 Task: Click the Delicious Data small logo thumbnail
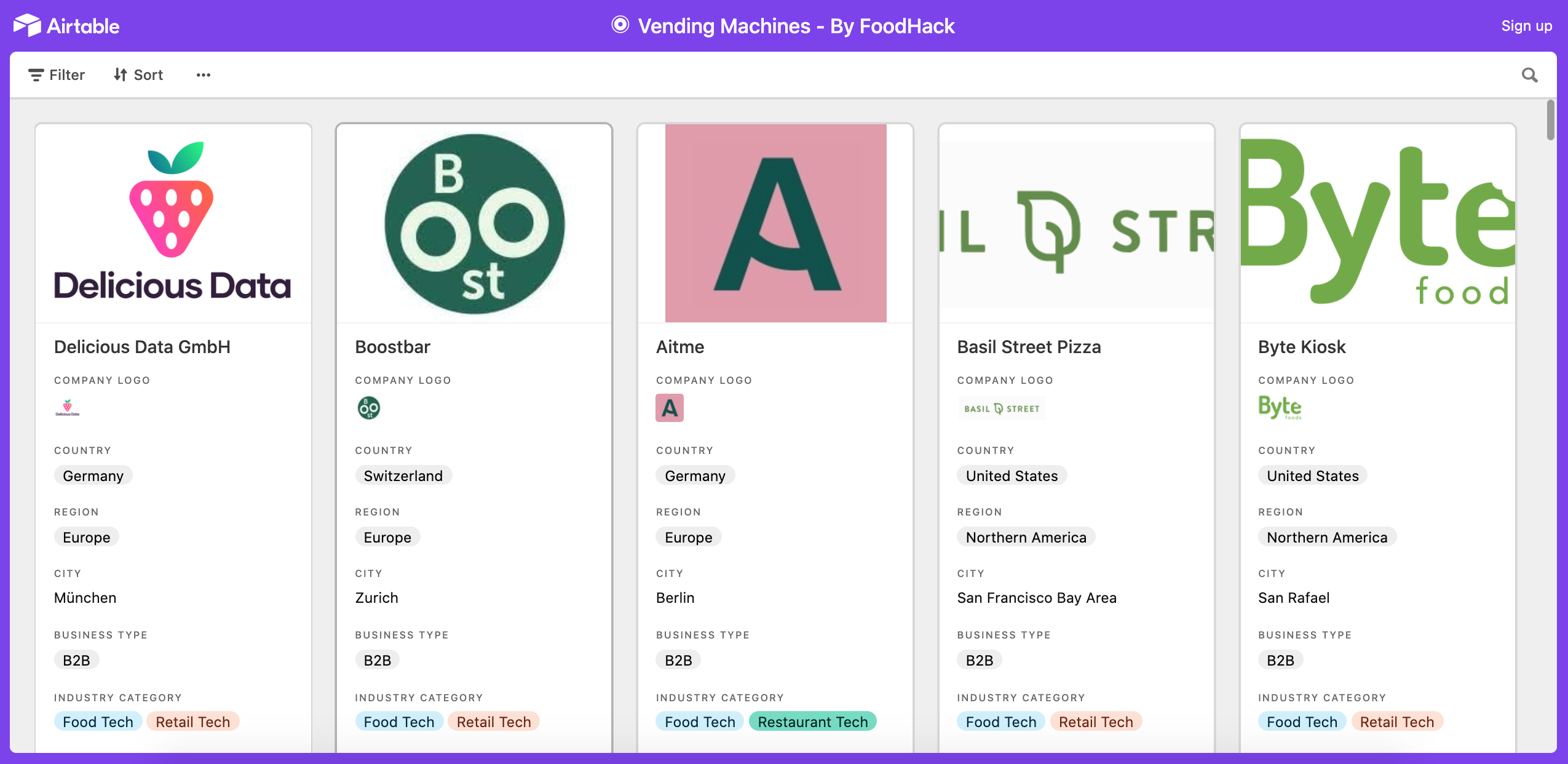coord(67,408)
